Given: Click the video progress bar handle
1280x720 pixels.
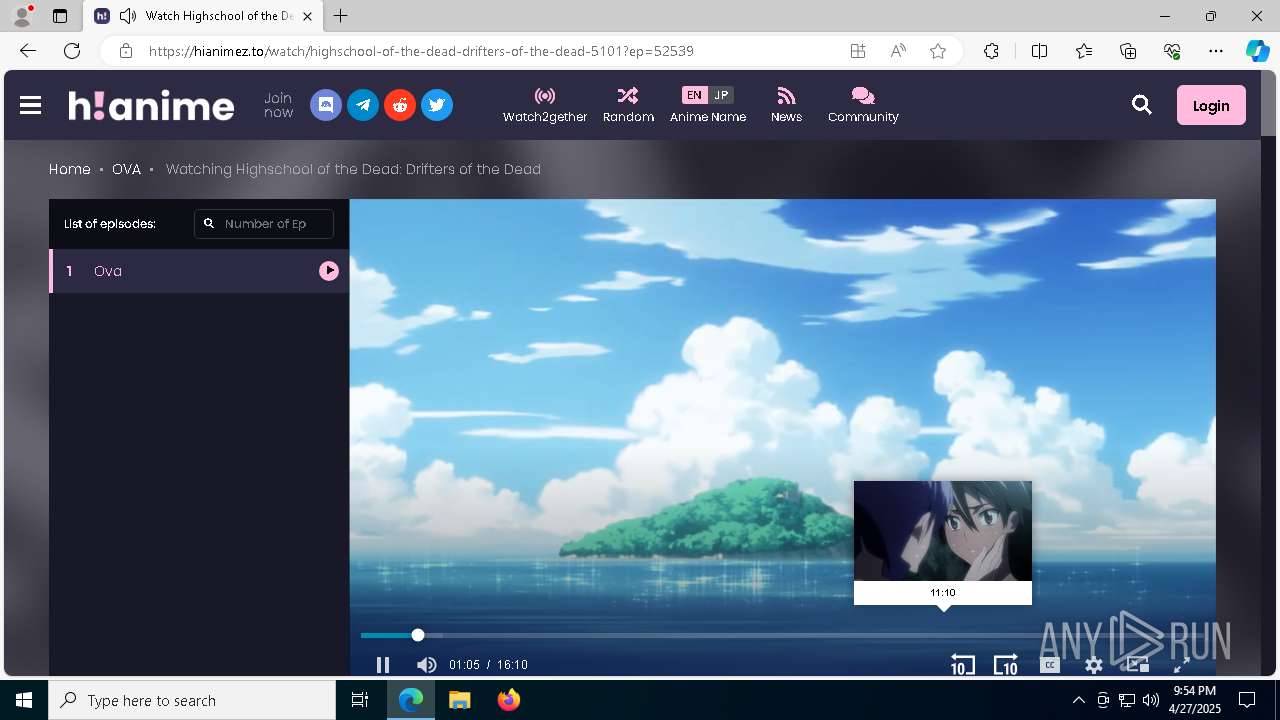Looking at the screenshot, I should pos(418,635).
